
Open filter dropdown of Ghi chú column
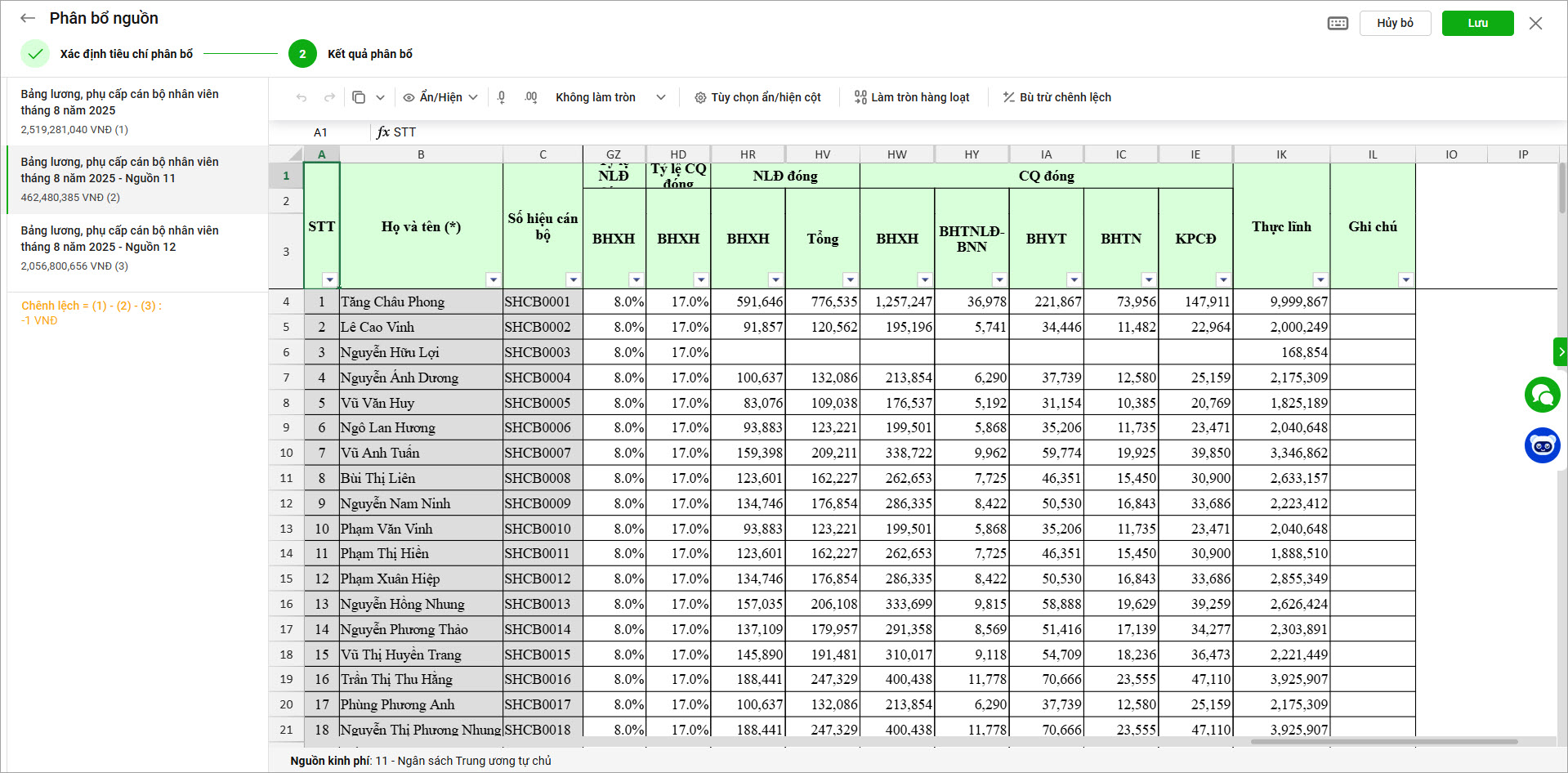(x=1405, y=279)
